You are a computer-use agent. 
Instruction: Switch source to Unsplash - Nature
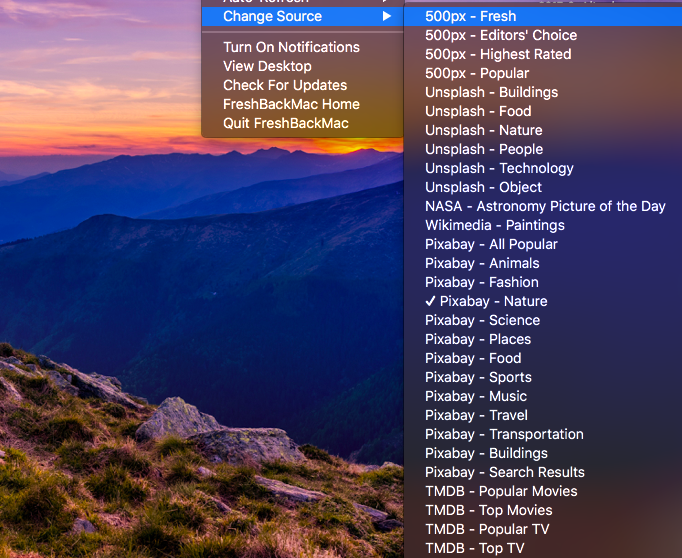tap(483, 130)
